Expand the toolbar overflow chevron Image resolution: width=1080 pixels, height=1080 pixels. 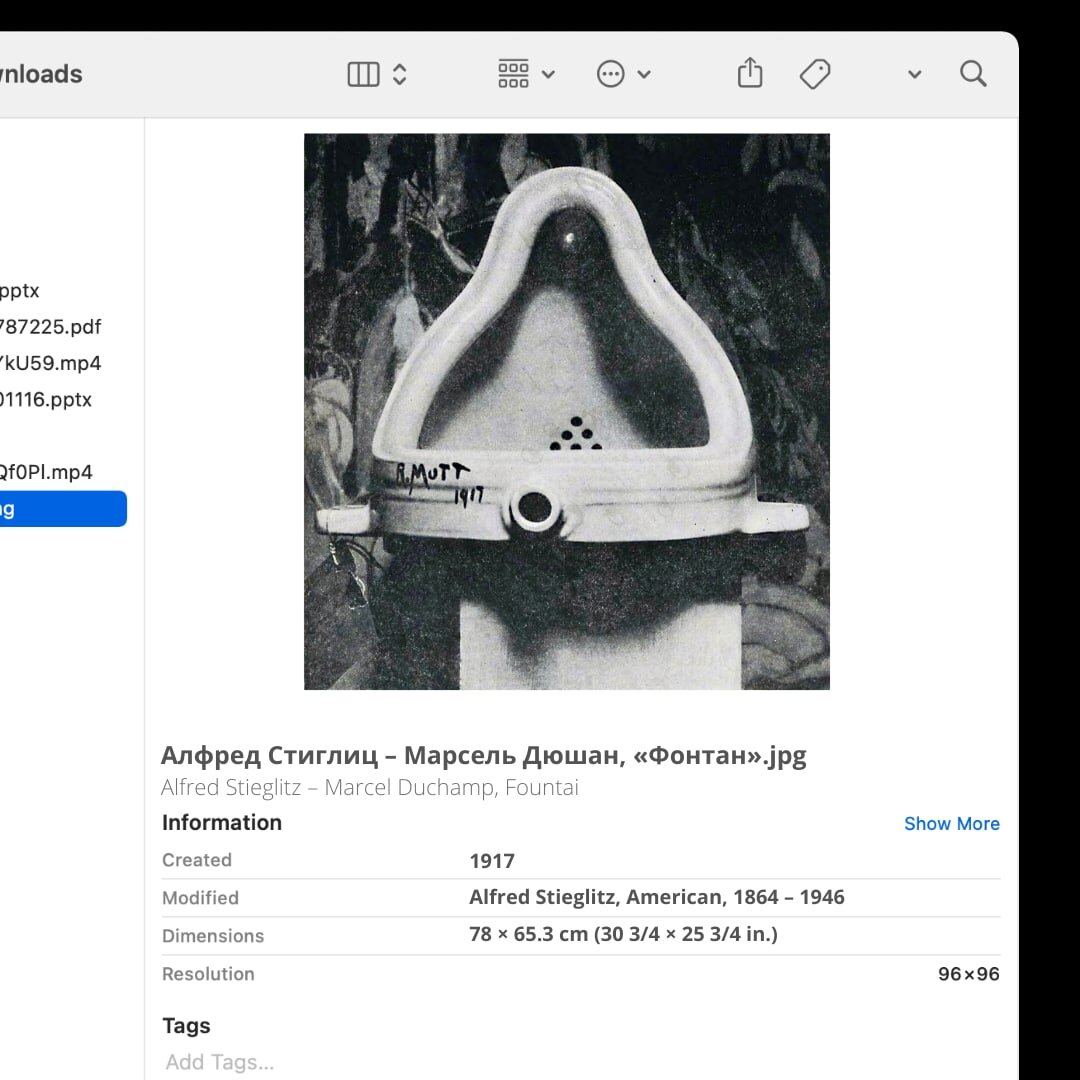(915, 74)
